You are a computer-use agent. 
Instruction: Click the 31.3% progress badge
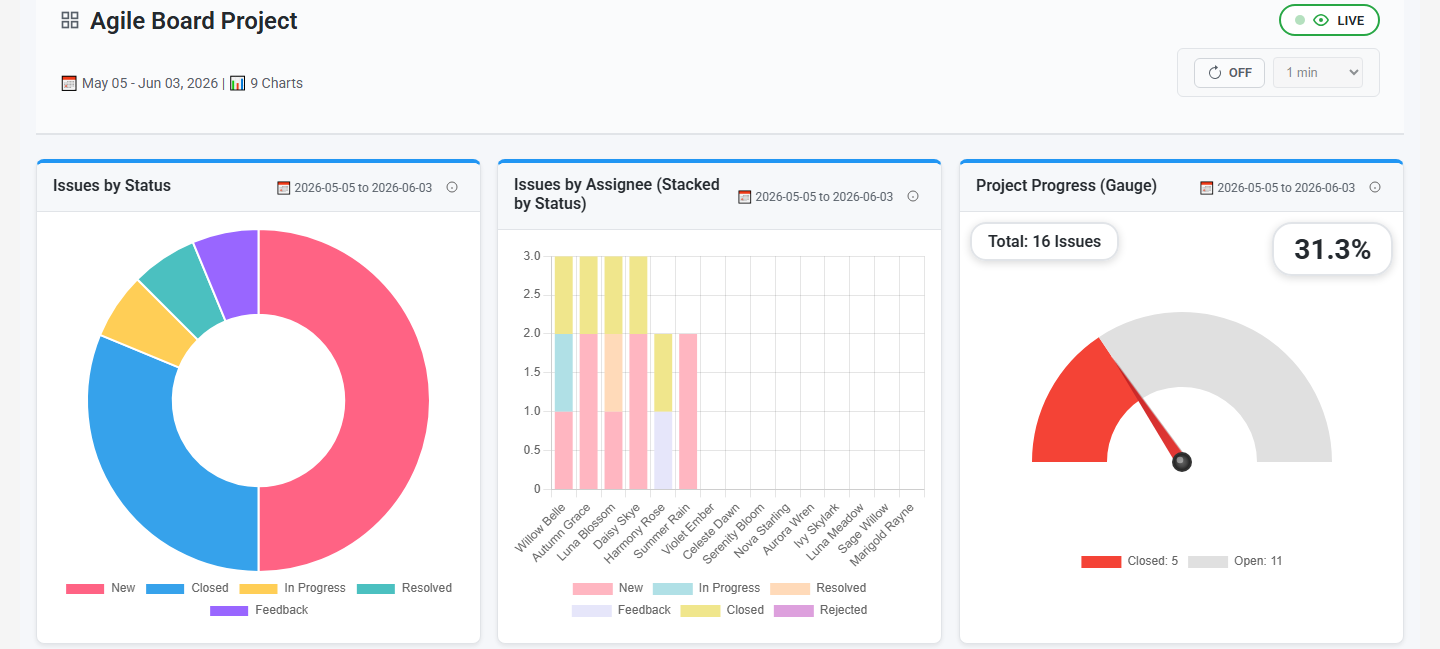click(1332, 249)
